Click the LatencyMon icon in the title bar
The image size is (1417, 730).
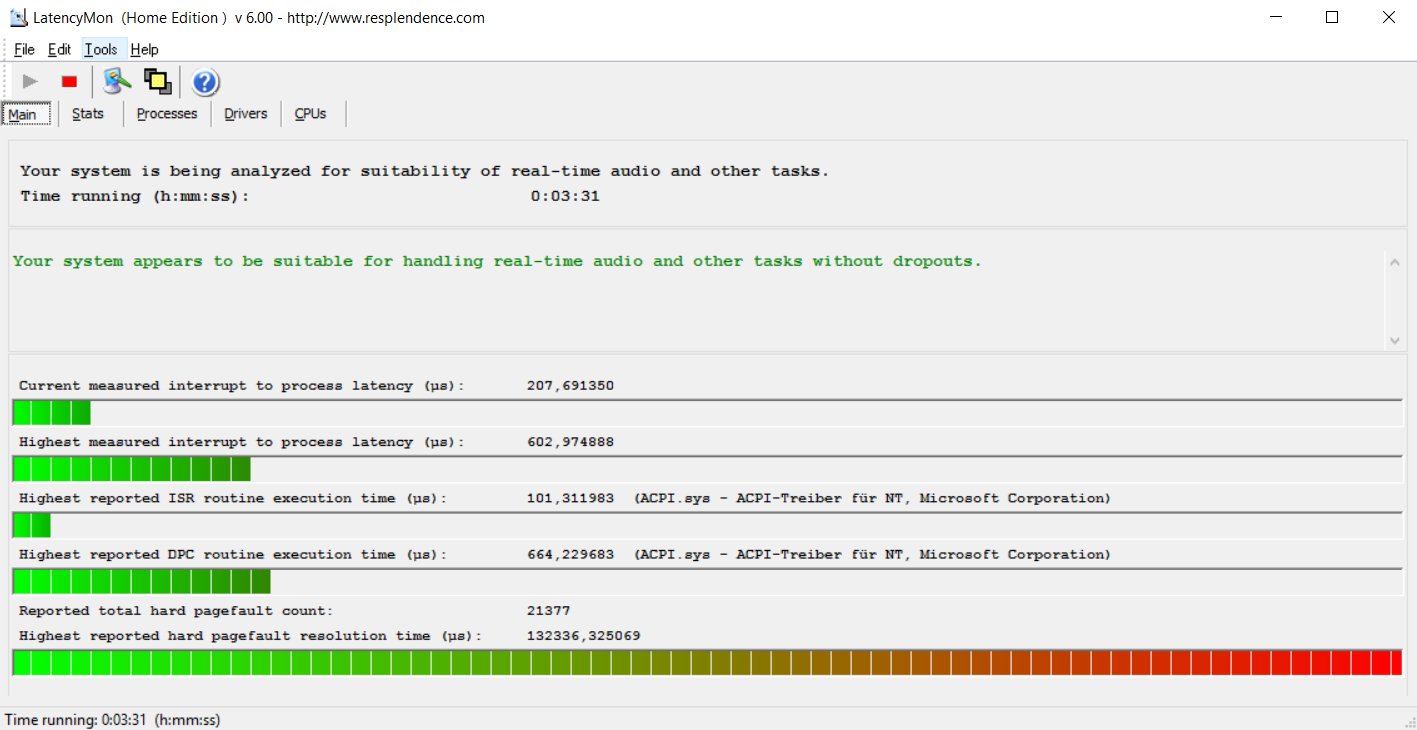(x=18, y=18)
